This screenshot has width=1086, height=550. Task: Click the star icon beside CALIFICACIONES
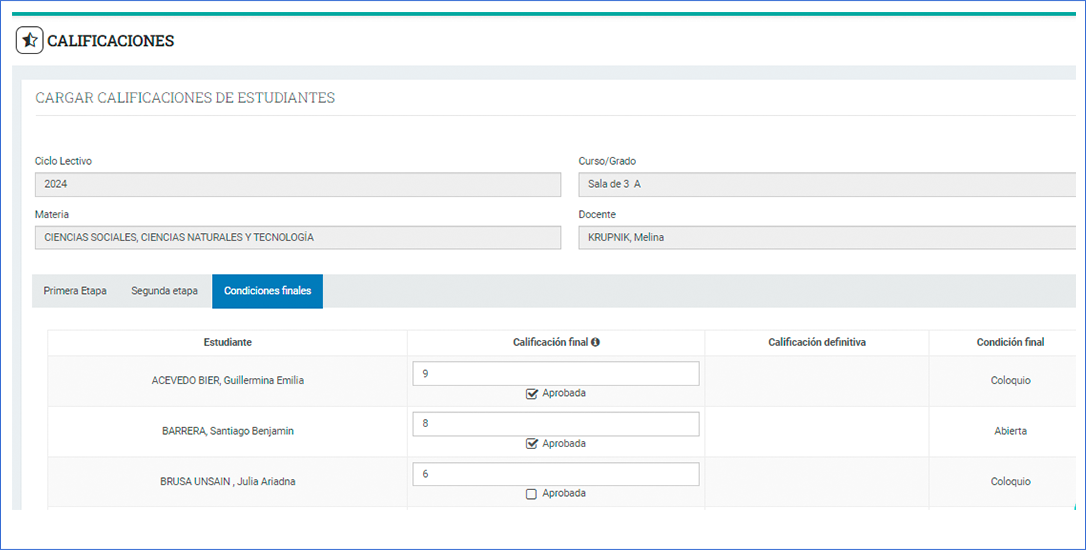[x=29, y=41]
